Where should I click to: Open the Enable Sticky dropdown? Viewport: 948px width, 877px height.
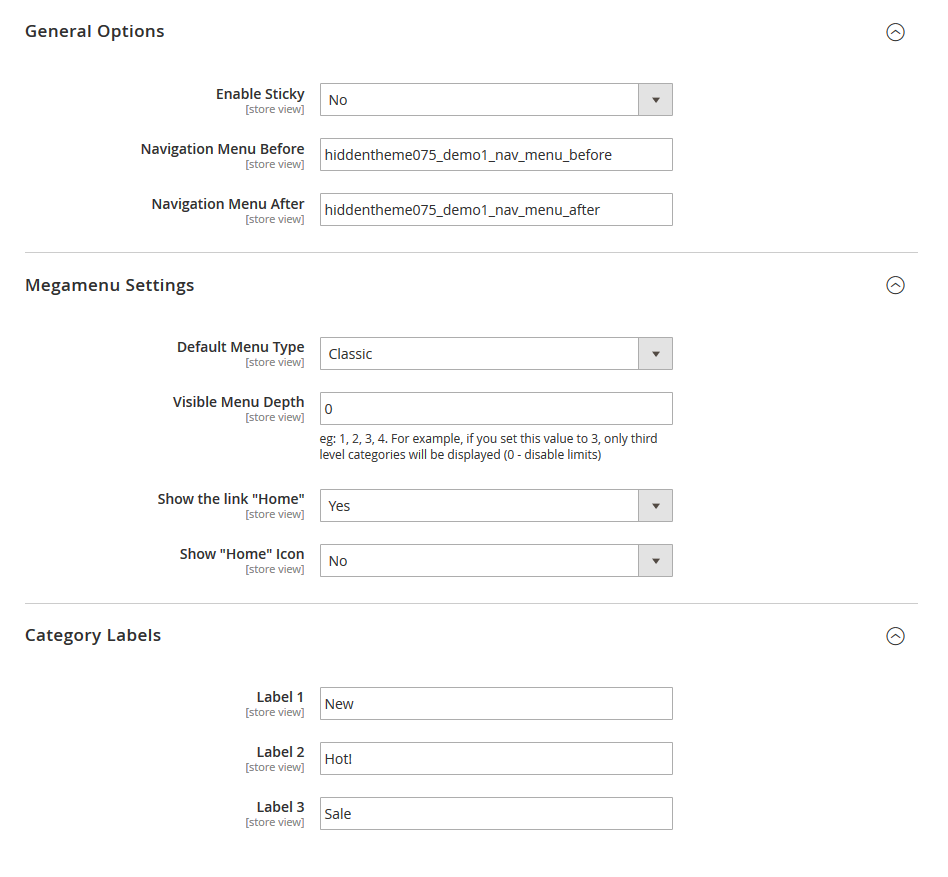(495, 100)
